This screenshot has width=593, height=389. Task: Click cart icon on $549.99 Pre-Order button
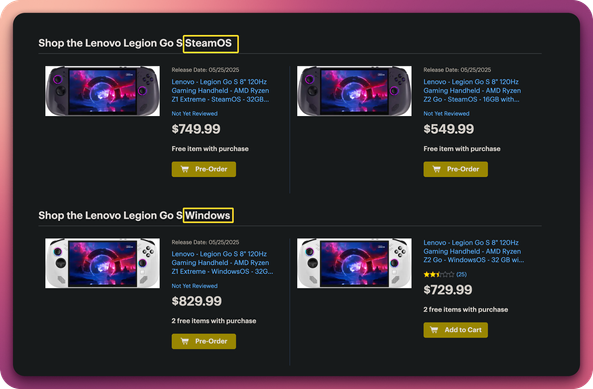click(x=436, y=169)
